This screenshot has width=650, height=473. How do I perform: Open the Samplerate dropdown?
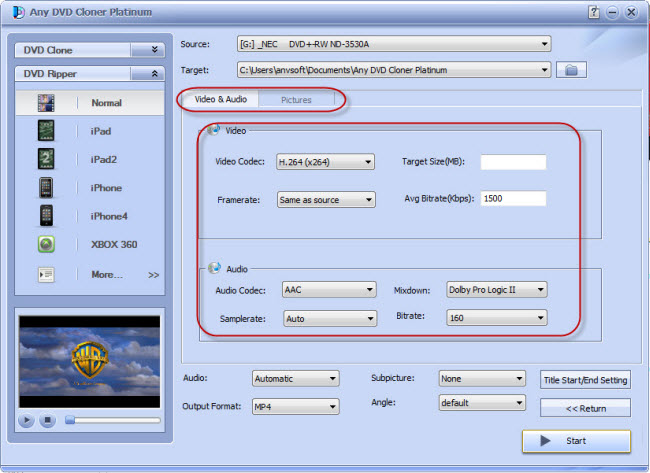pyautogui.click(x=330, y=318)
